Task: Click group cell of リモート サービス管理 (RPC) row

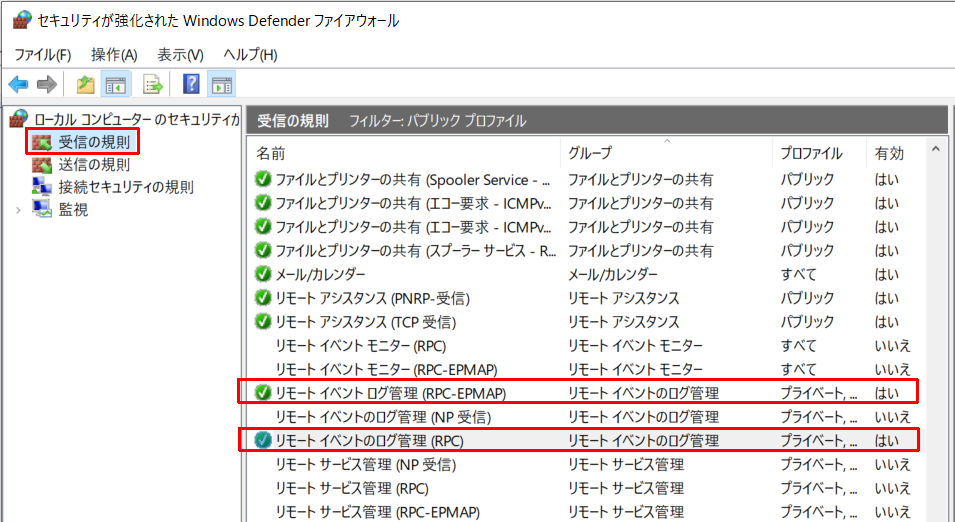Action: tap(626, 488)
